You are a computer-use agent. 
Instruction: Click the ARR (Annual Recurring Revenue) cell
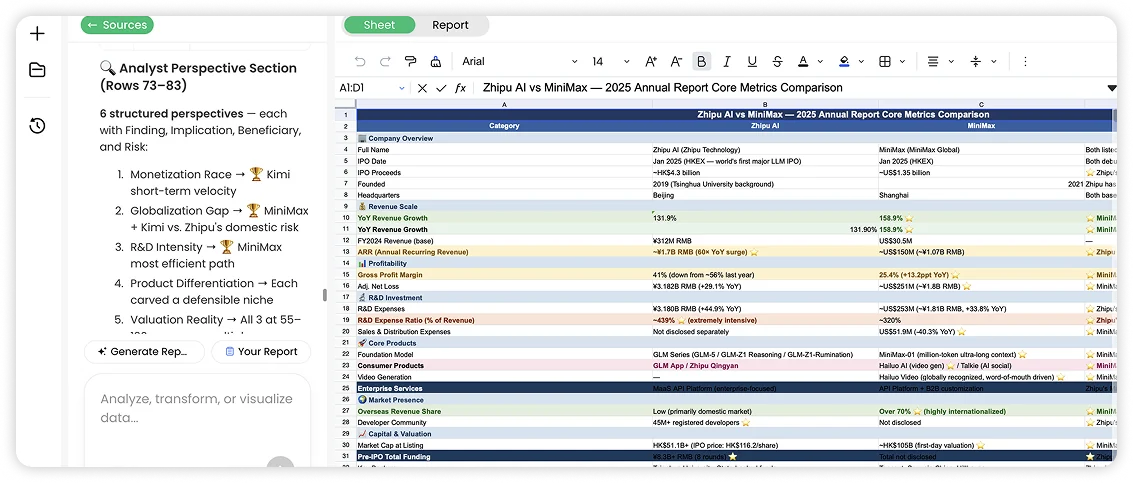(x=504, y=252)
